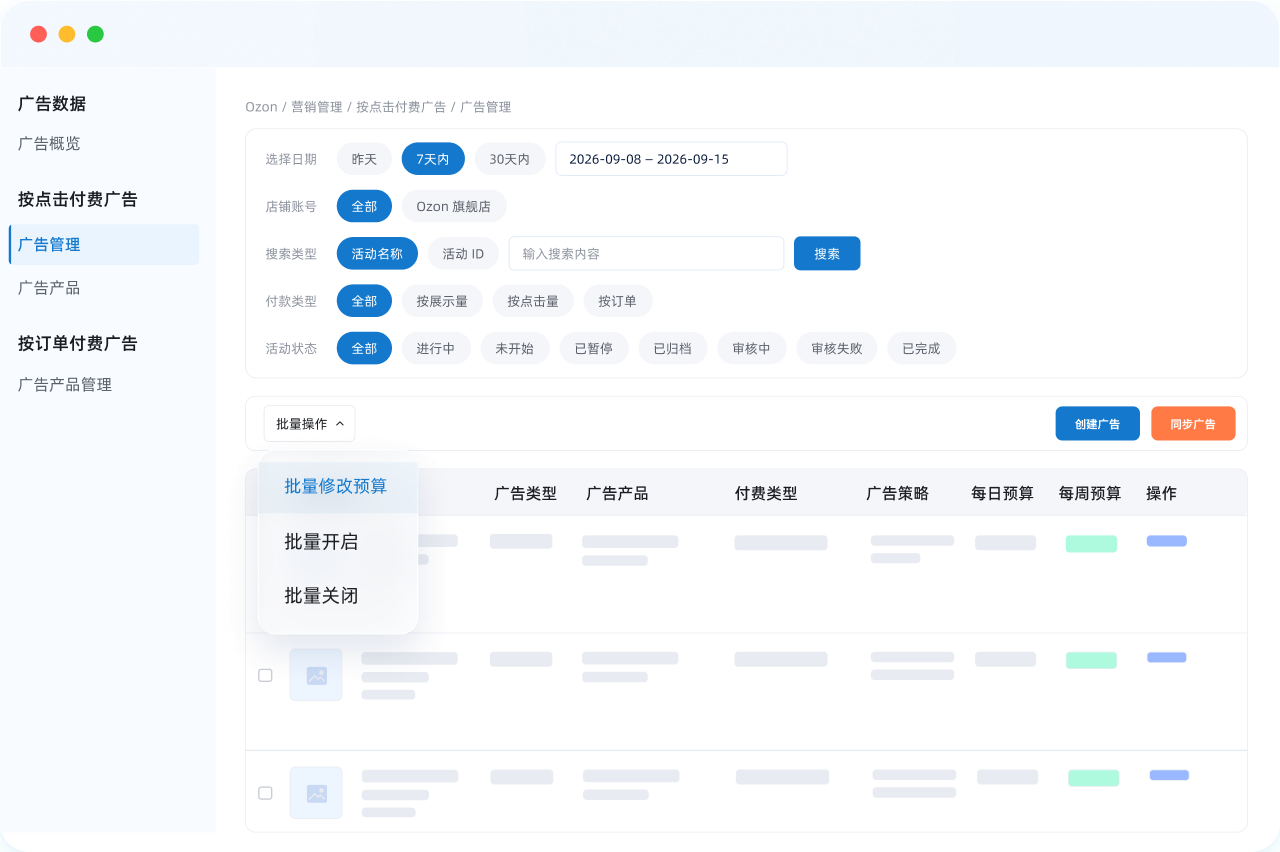
Task: Filter campaign status by 审核失败
Action: point(837,349)
